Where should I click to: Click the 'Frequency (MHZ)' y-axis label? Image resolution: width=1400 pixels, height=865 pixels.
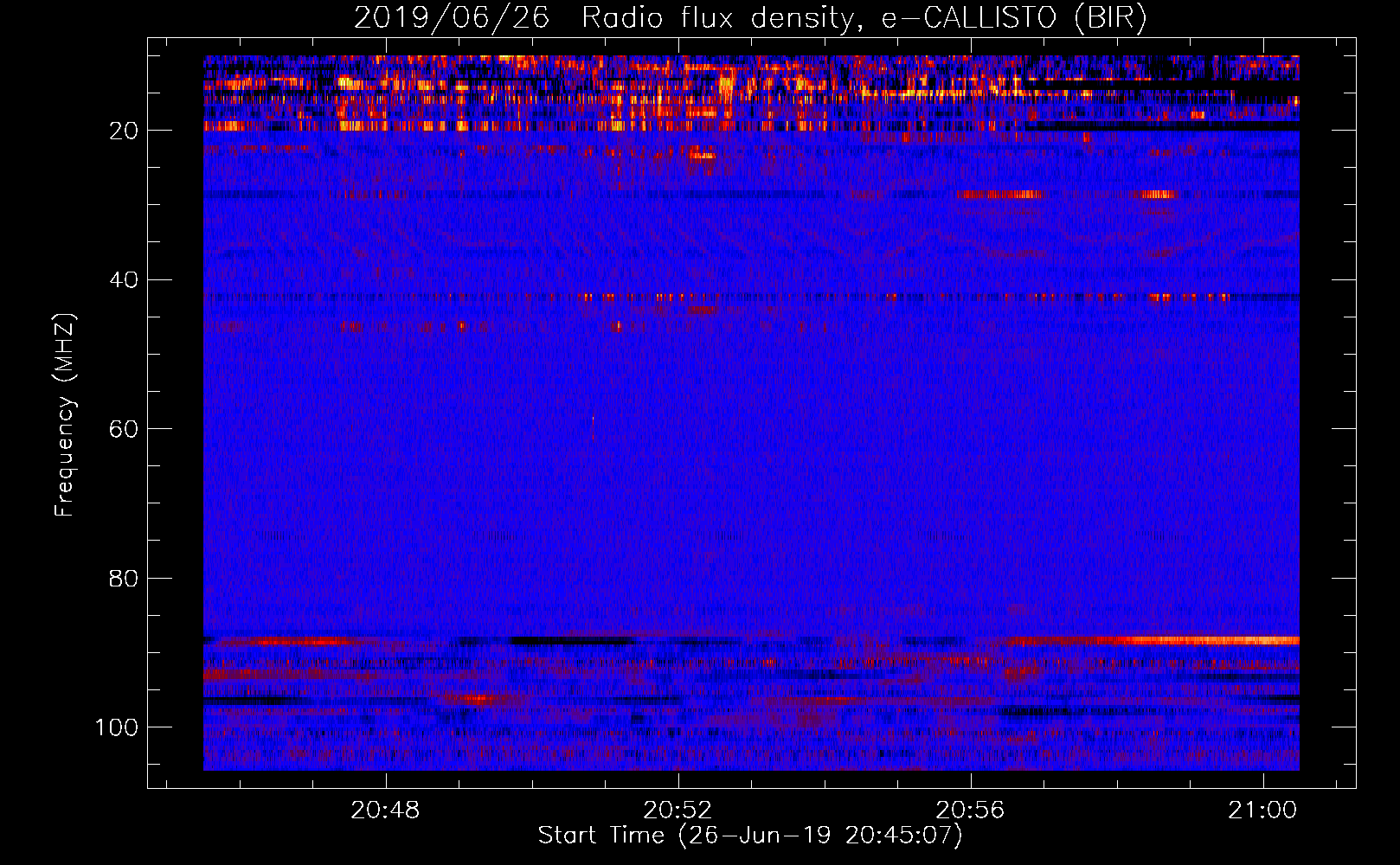click(x=65, y=415)
